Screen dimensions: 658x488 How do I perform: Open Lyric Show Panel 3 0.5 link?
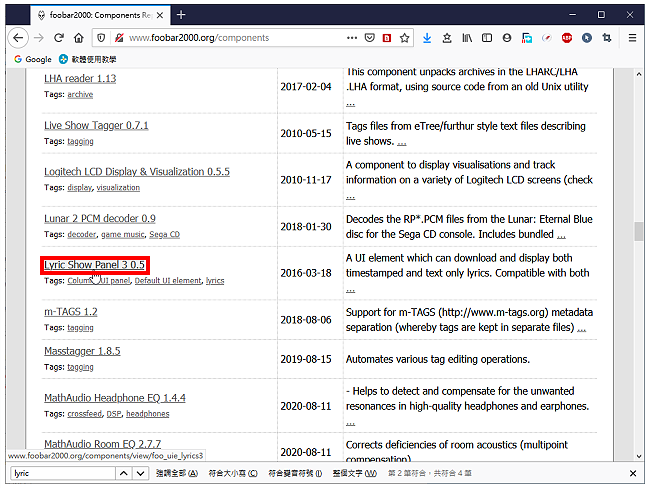click(x=94, y=265)
